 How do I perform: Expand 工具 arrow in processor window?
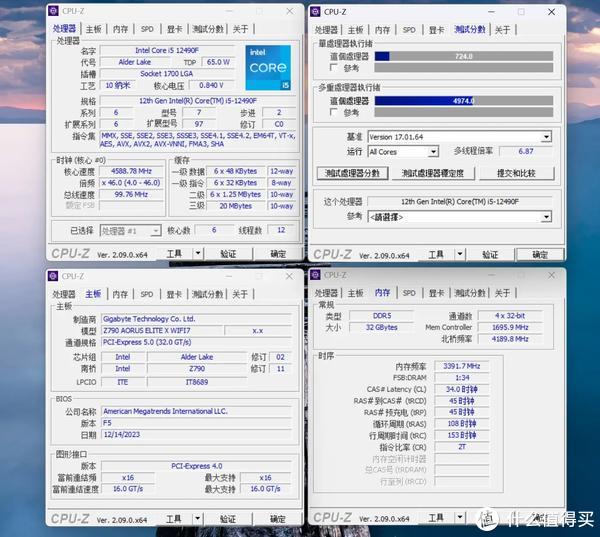point(198,253)
